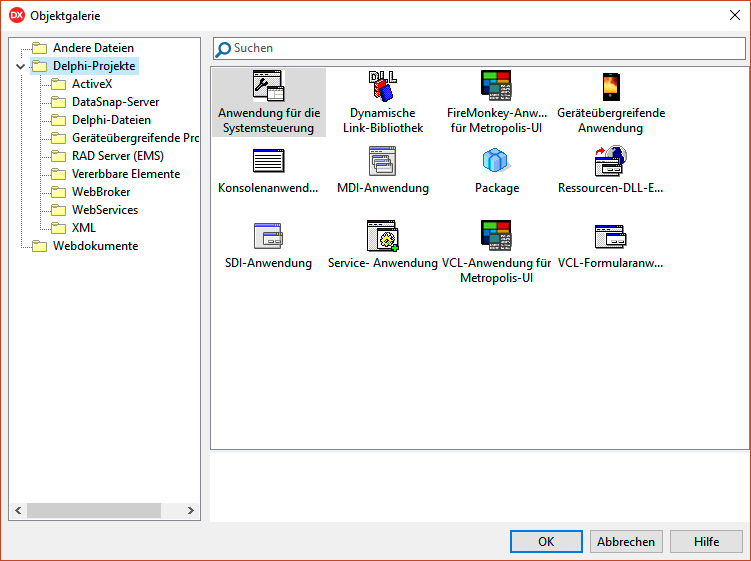Select the Package cube icon
751x561 pixels.
[x=496, y=160]
